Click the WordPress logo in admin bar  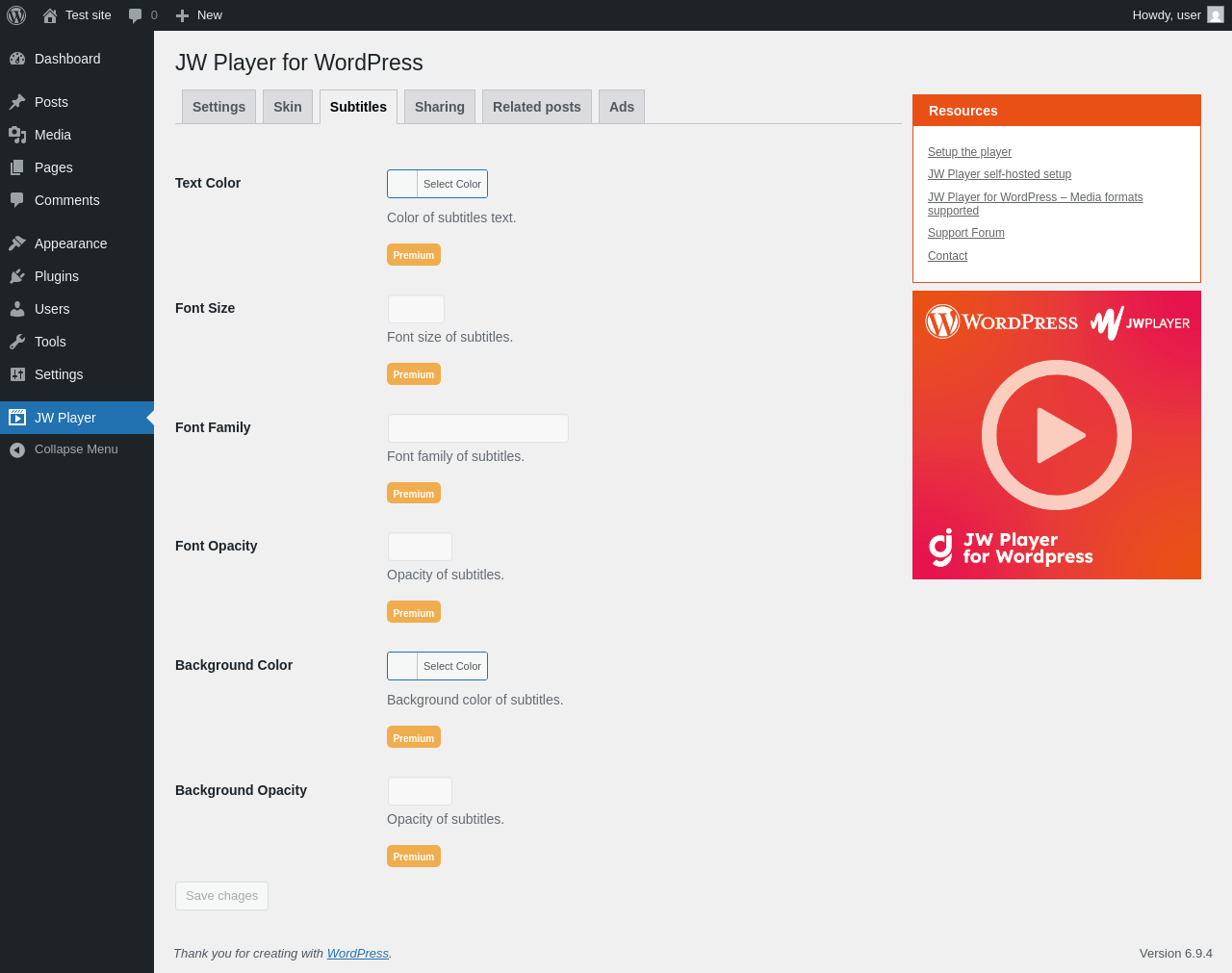16,15
